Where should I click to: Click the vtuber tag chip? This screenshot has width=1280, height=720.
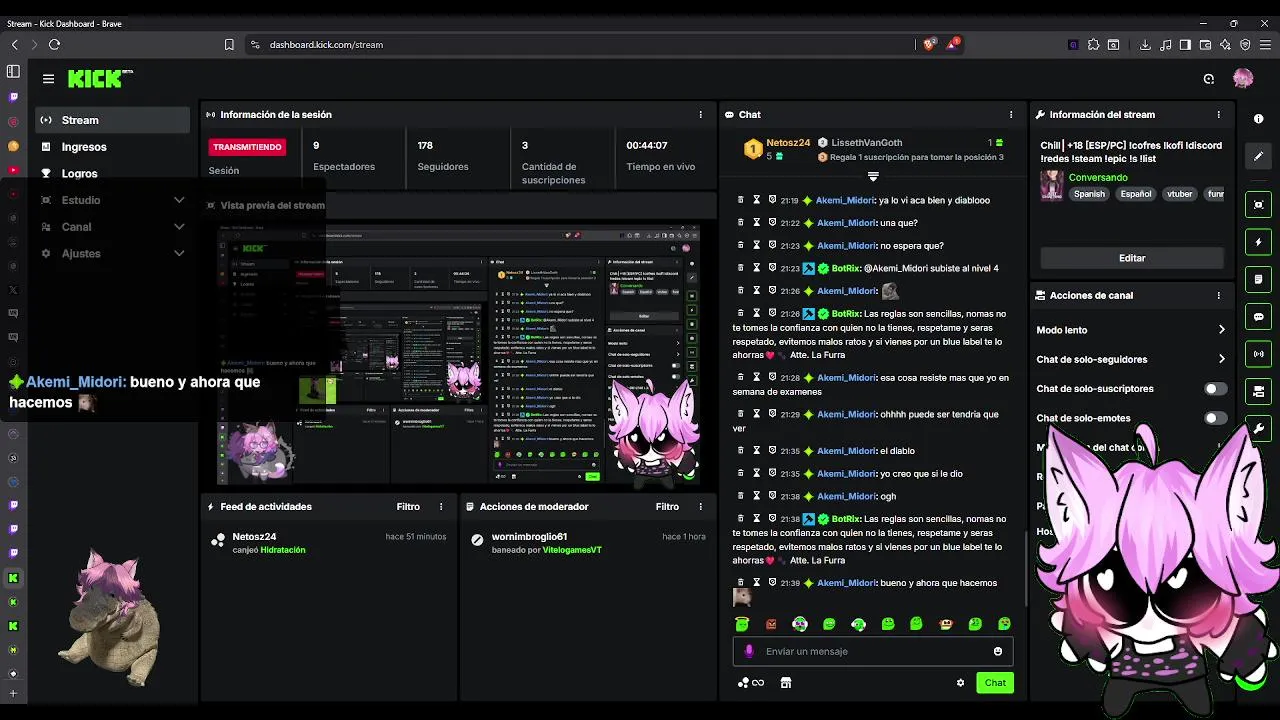1180,194
